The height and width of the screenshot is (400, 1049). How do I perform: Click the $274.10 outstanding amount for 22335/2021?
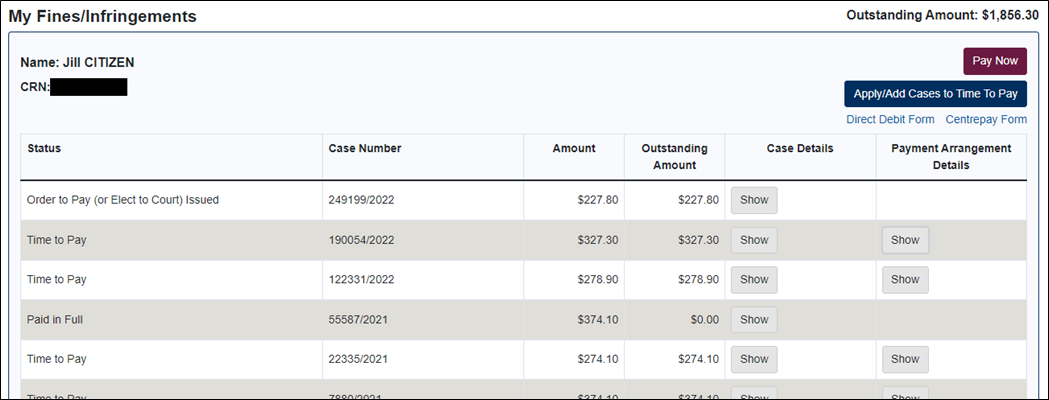tap(699, 359)
